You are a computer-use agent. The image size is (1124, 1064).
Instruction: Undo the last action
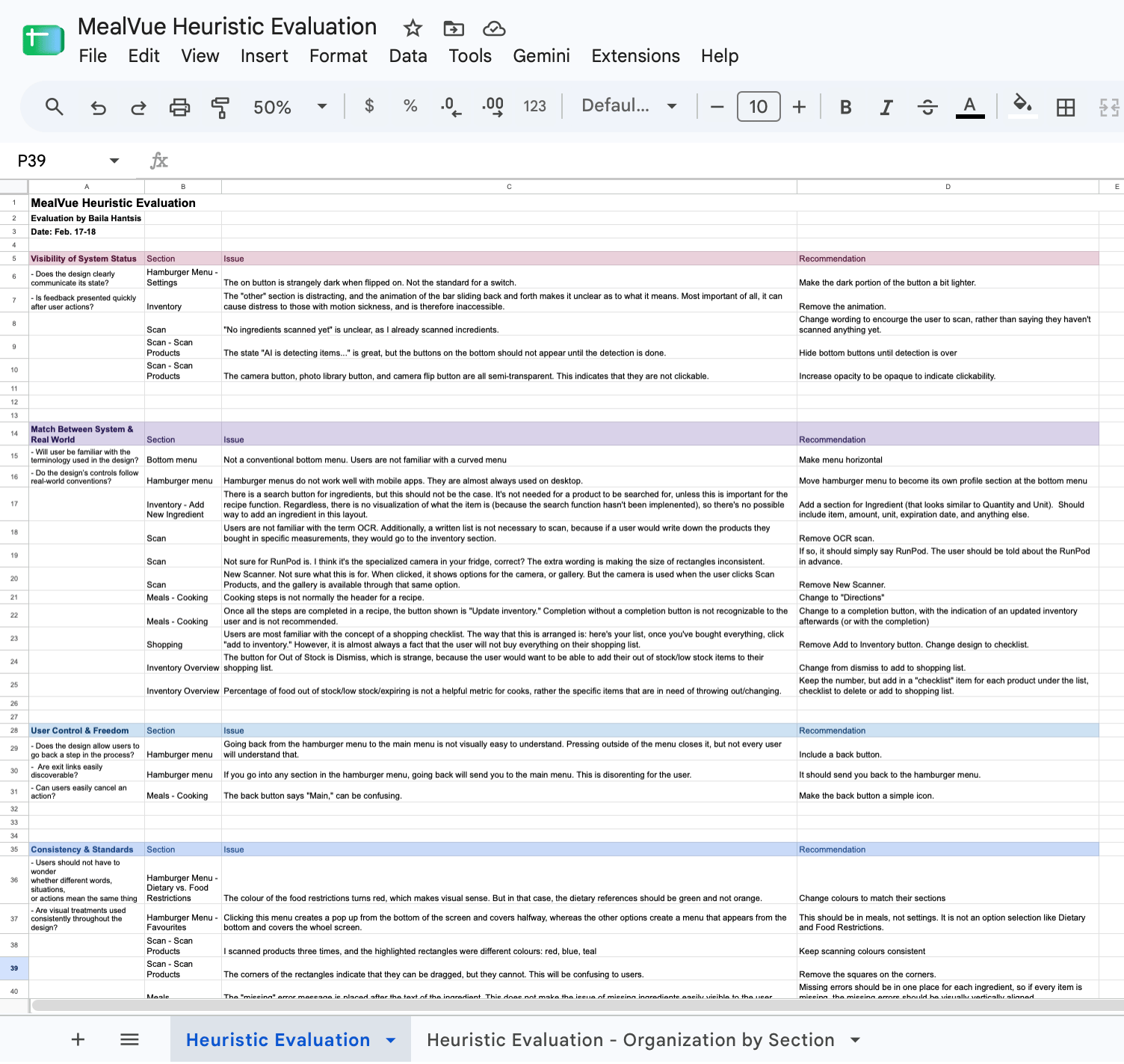(98, 108)
